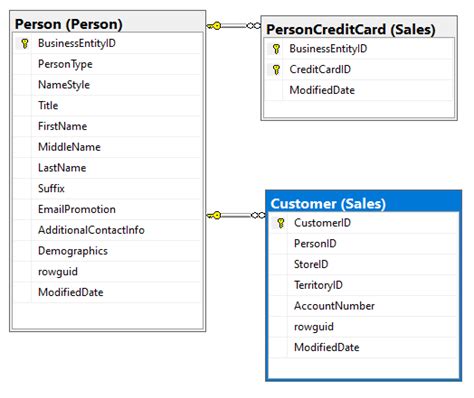
Task: Click the infinity connector end at Customer table
Action: pyautogui.click(x=258, y=215)
